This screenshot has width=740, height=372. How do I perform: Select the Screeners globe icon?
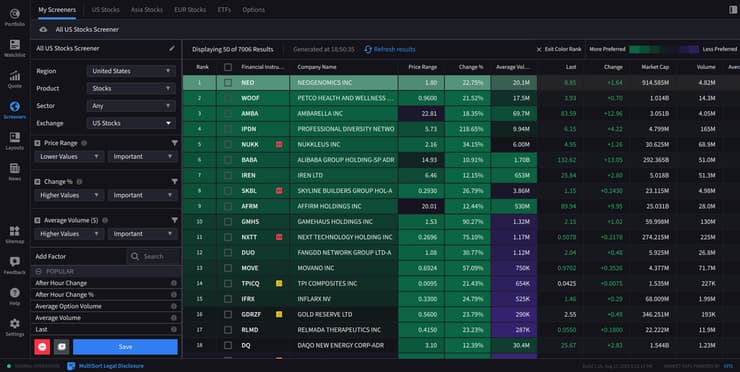tap(15, 106)
